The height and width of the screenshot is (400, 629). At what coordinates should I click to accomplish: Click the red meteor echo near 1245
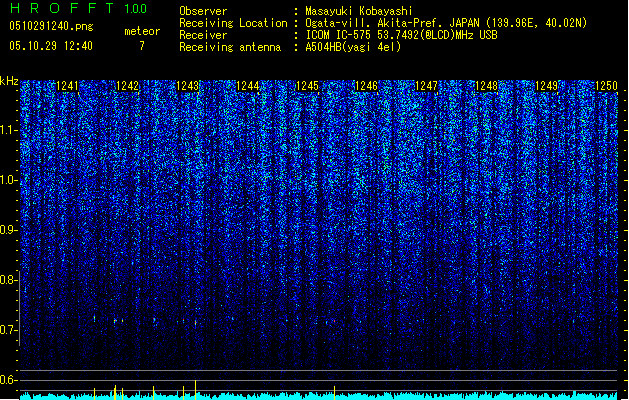point(334,321)
